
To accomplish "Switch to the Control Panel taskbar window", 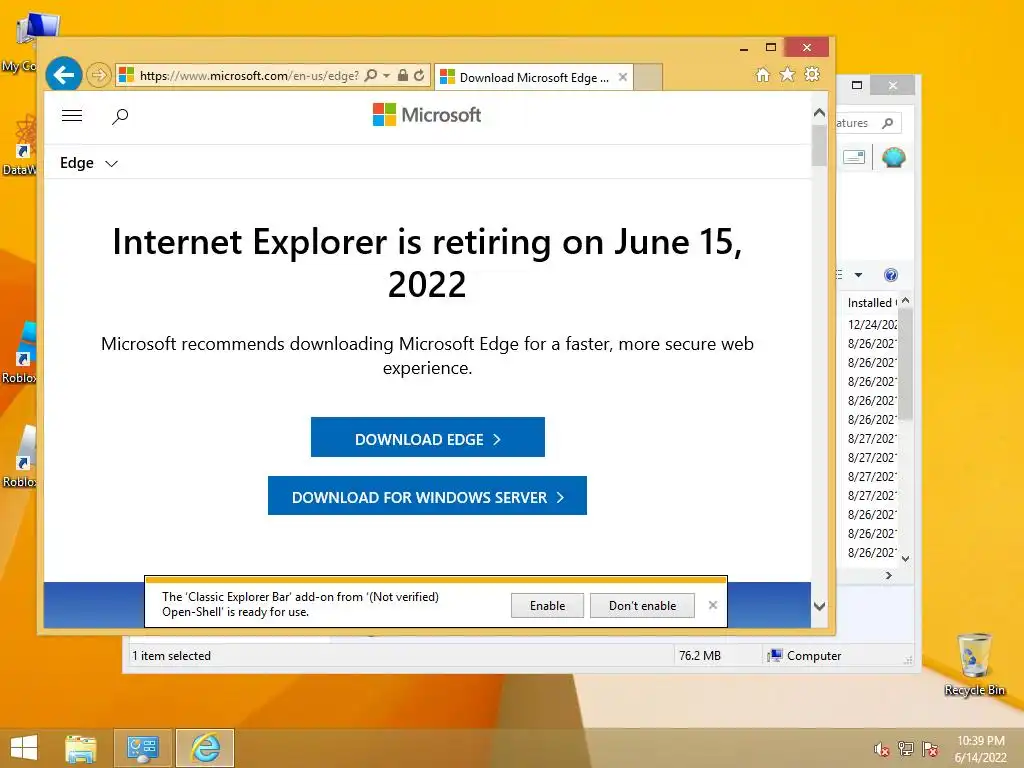I will (x=142, y=748).
